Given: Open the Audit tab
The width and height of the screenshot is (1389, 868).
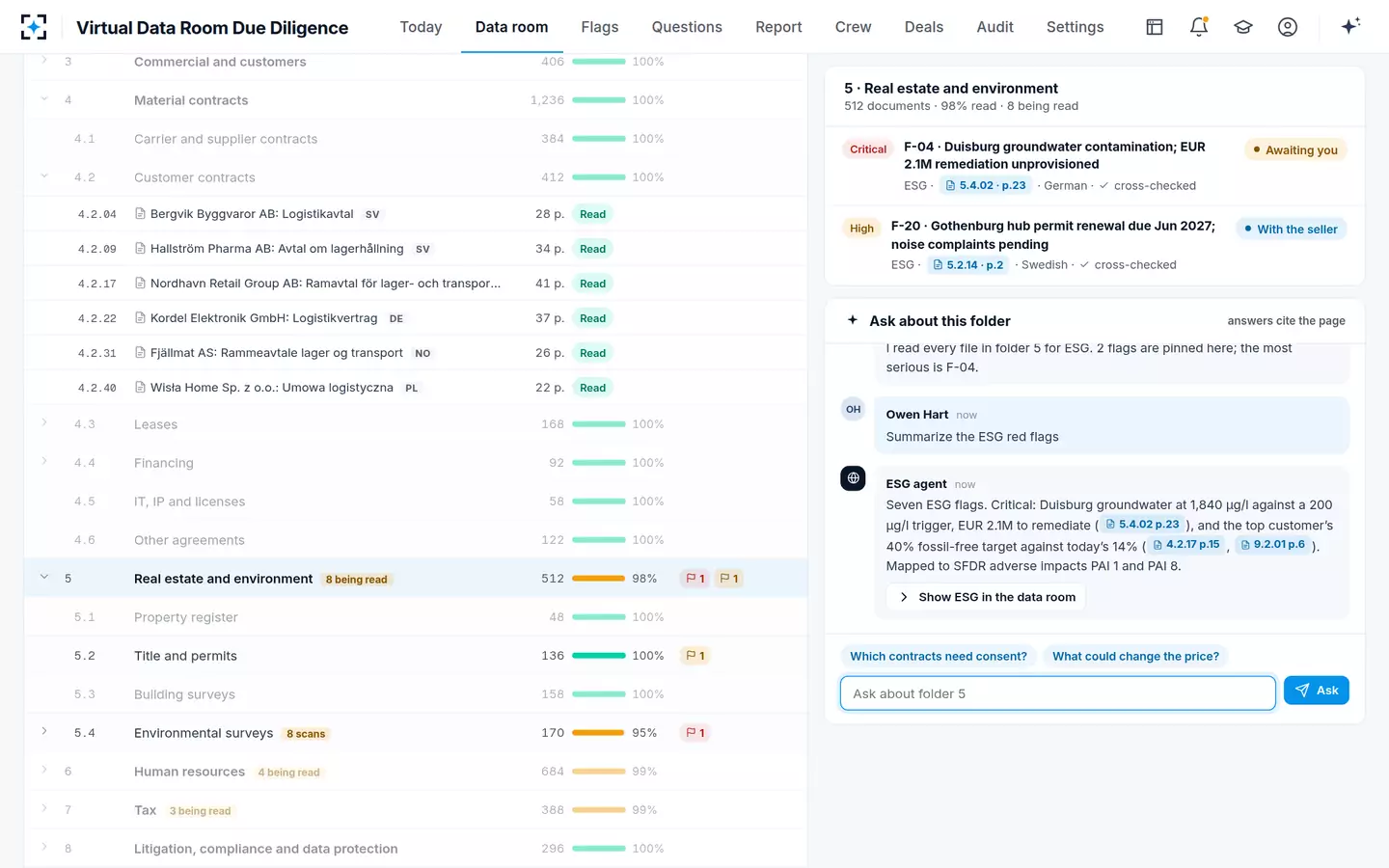Looking at the screenshot, I should click(994, 27).
